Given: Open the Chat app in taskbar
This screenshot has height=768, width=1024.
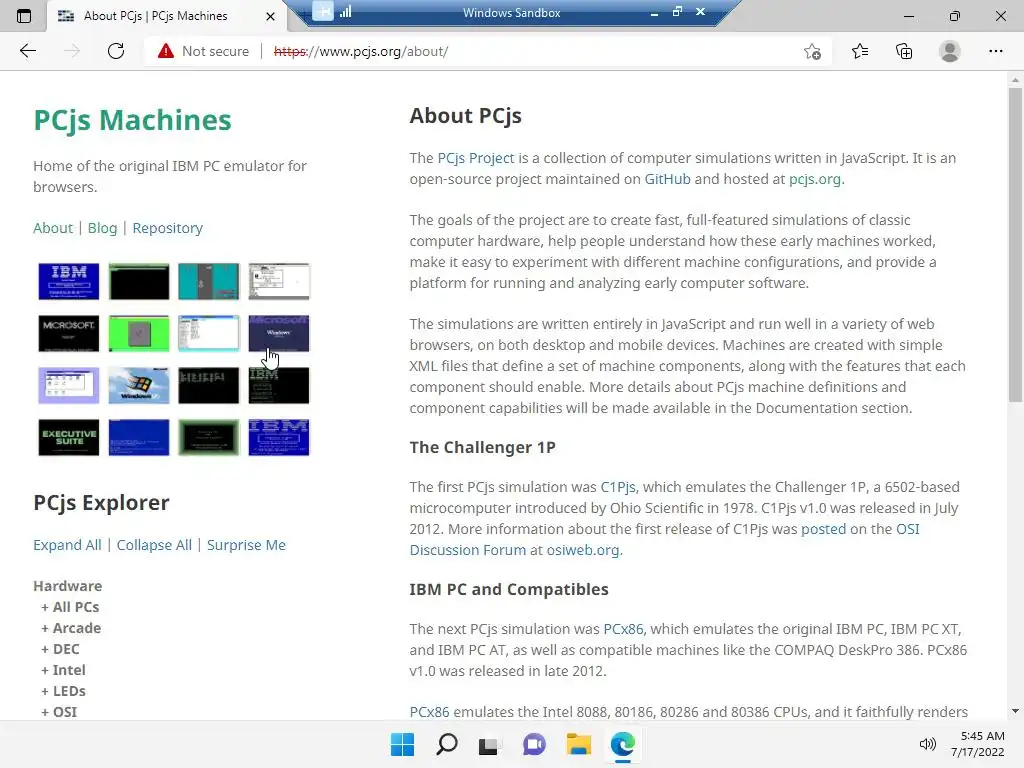Looking at the screenshot, I should [534, 744].
